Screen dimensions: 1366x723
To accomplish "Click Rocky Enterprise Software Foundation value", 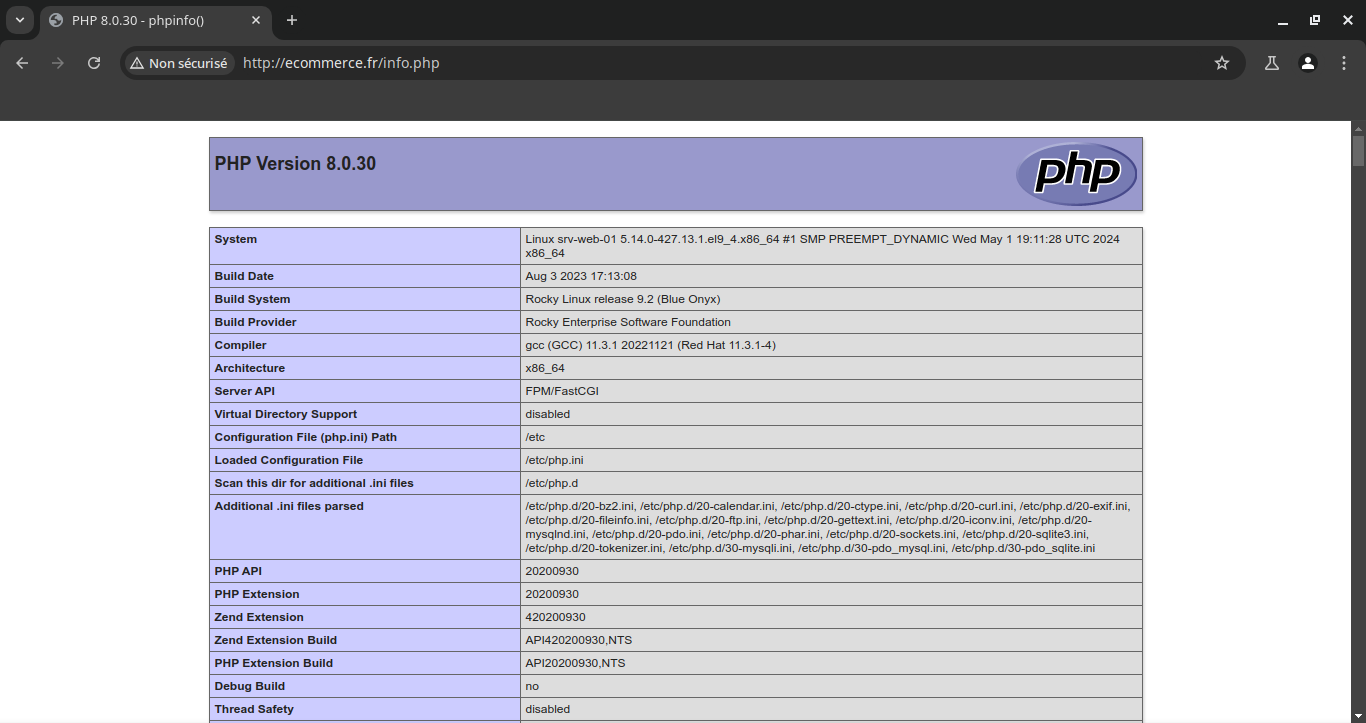I will click(x=628, y=322).
